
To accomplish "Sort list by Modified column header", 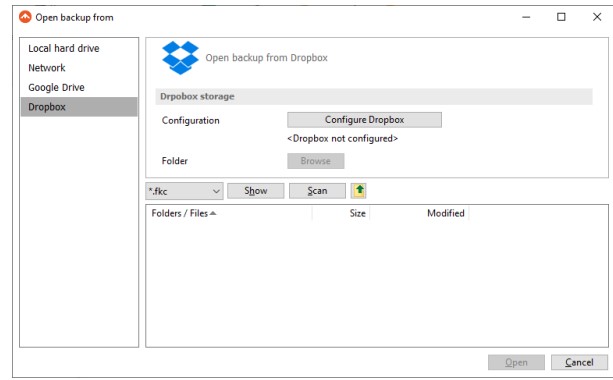I will click(419, 213).
